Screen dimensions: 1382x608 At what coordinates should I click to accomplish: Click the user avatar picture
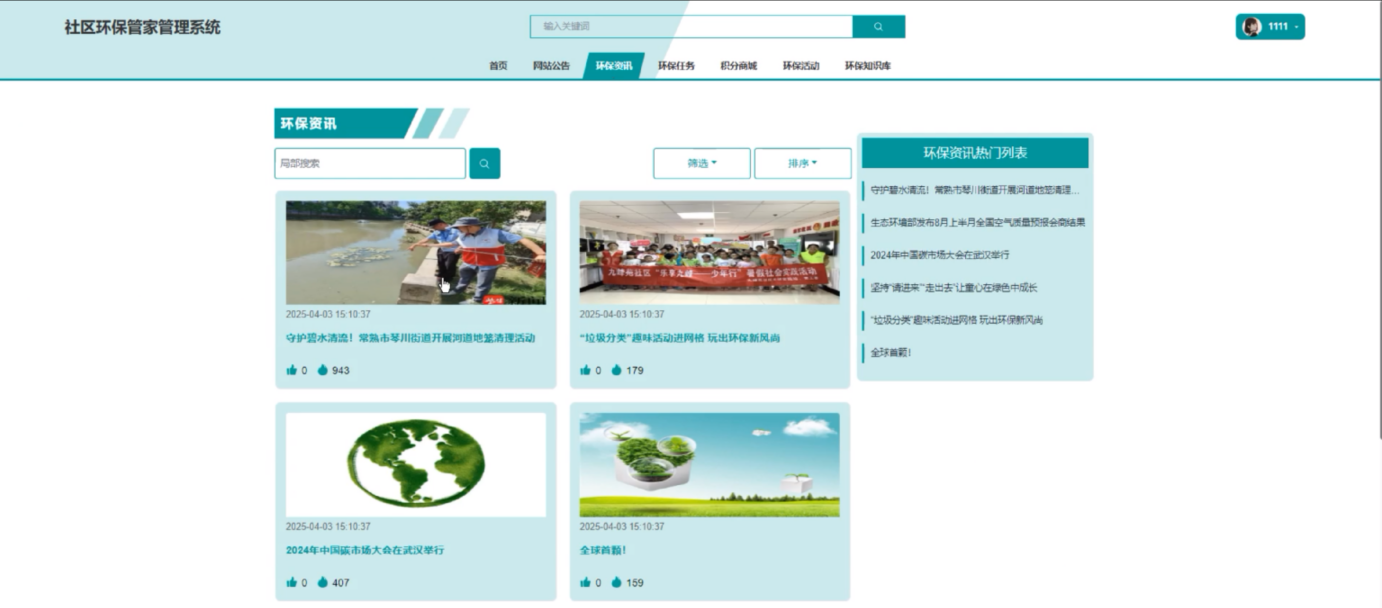pyautogui.click(x=1252, y=27)
